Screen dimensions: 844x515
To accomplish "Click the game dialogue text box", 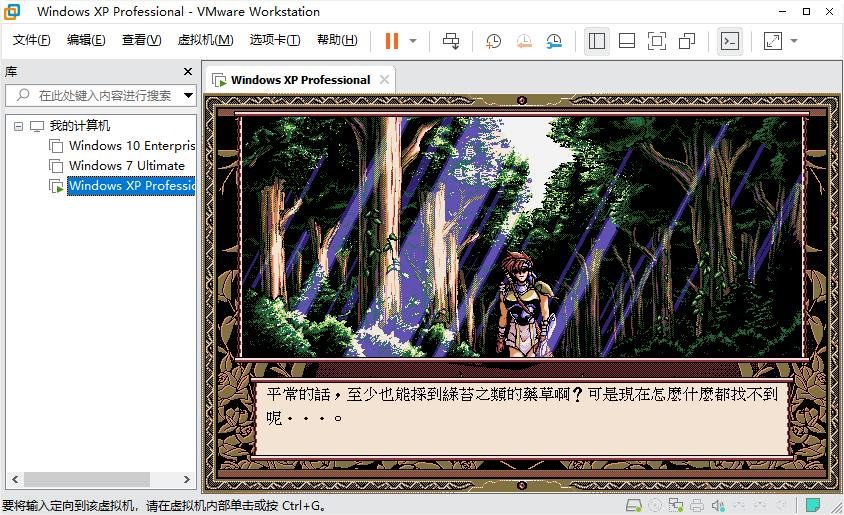I will pyautogui.click(x=522, y=419).
